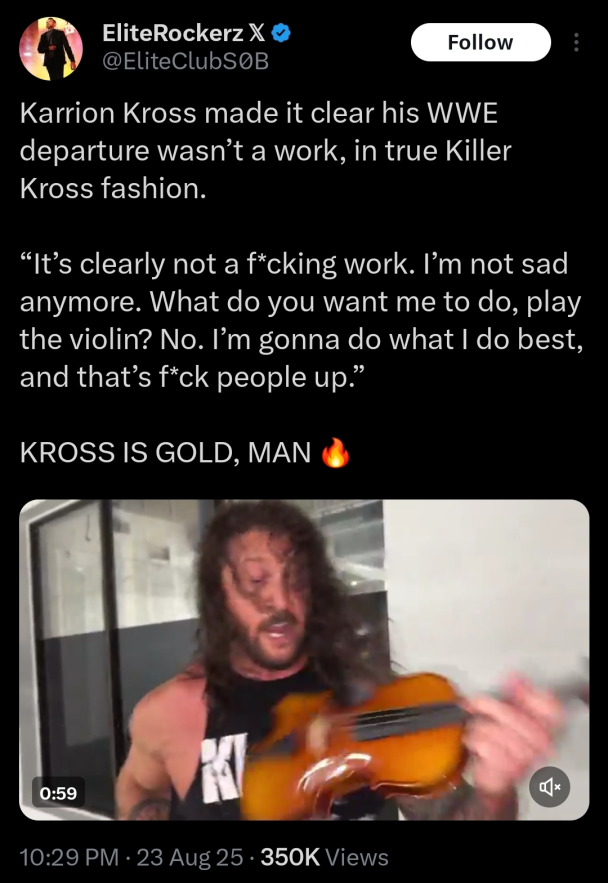The height and width of the screenshot is (883, 608).
Task: Select the quoted Kross statement text
Action: pos(301,320)
